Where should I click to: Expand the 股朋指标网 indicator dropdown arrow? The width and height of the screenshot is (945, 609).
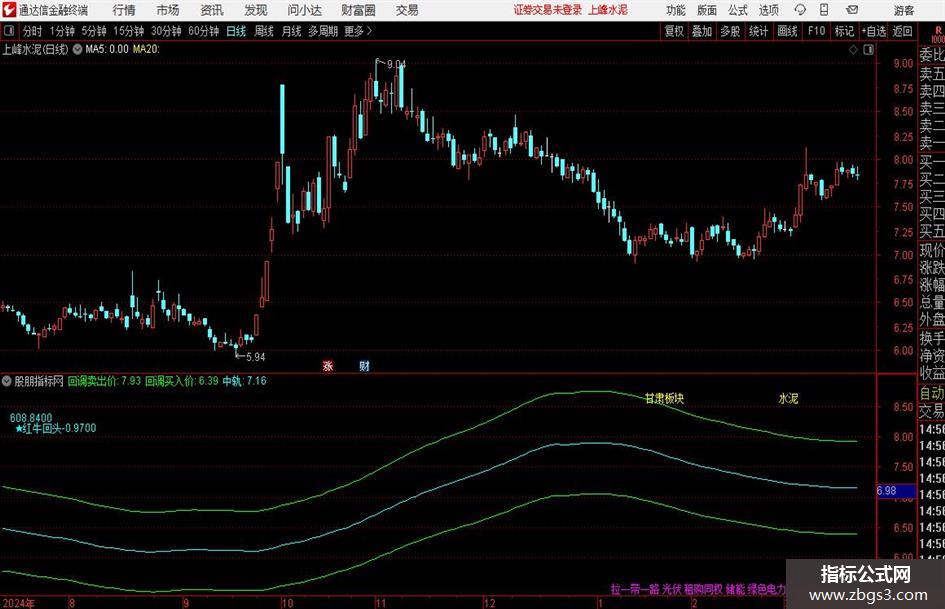pyautogui.click(x=7, y=381)
